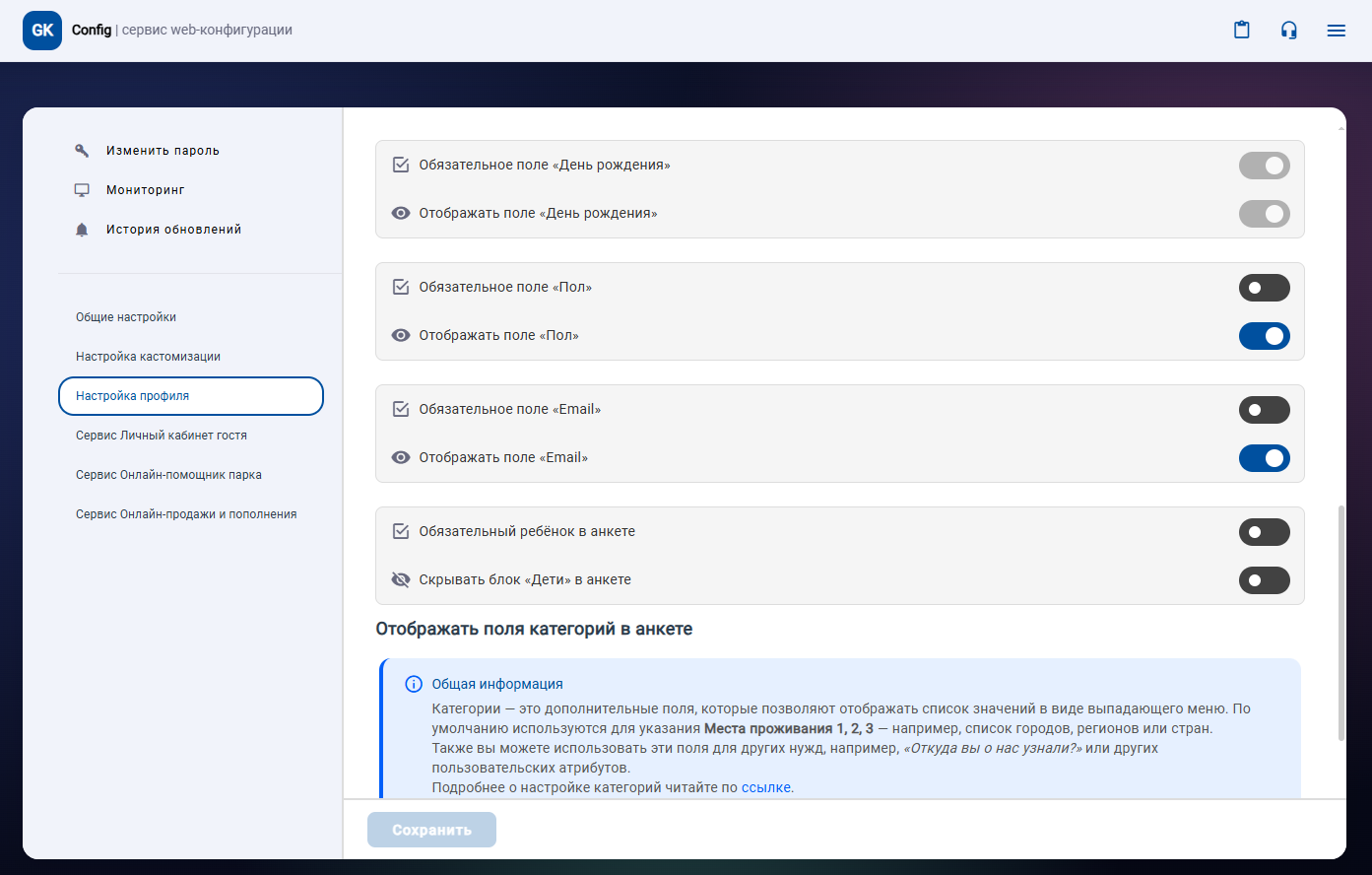The height and width of the screenshot is (875, 1372).
Task: Turn on Обязательный ребёнок в анкете switch
Action: [x=1264, y=532]
